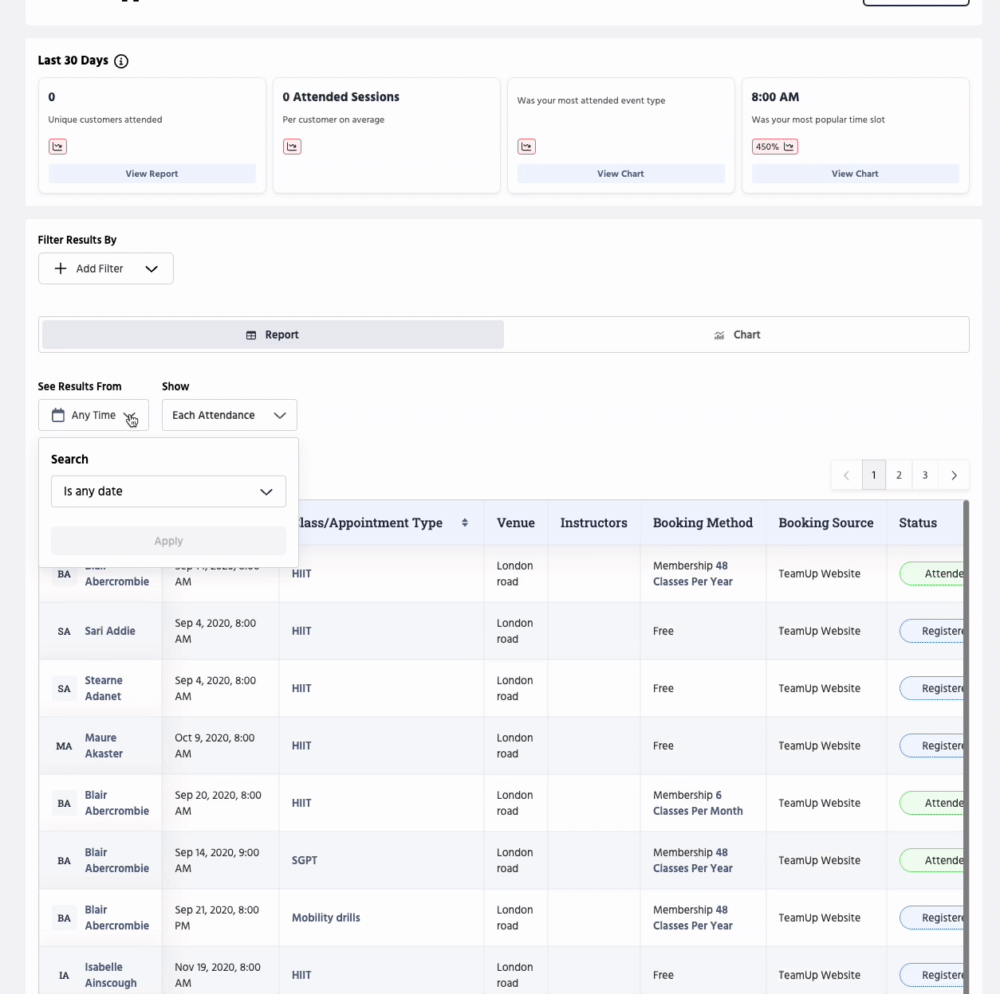This screenshot has height=994, width=1000.
Task: Click View Chart under 8:00 AM time slot
Action: [855, 174]
